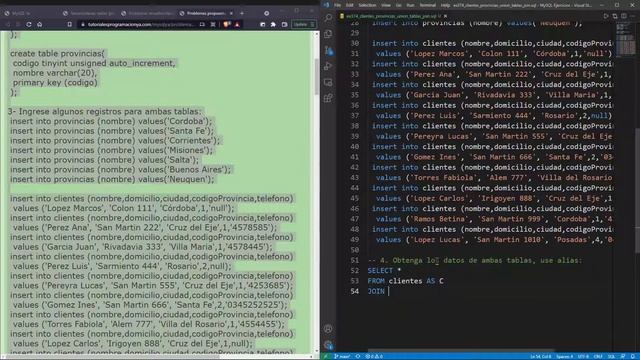This screenshot has width=640, height=360.
Task: Split the VS Code editor to the right
Action: (x=624, y=16)
